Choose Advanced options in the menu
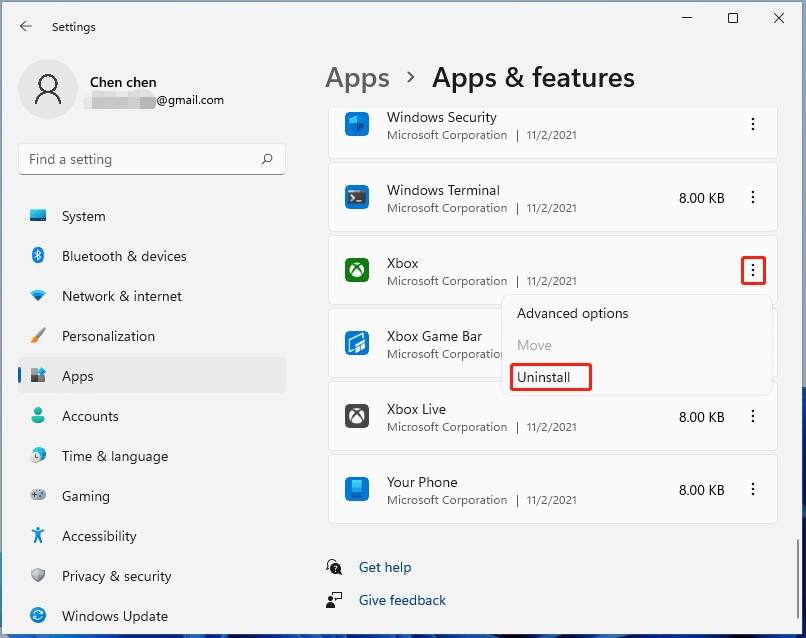The height and width of the screenshot is (638, 806). 572,313
